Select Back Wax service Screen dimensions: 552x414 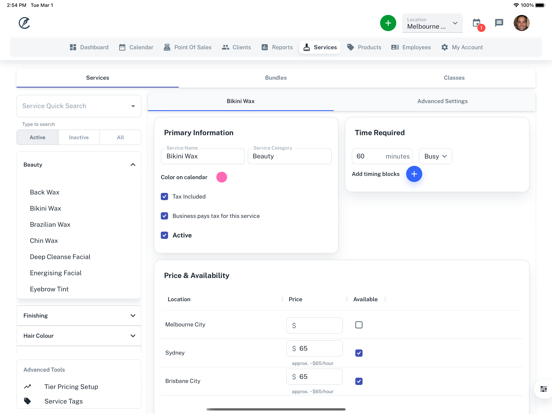(44, 192)
